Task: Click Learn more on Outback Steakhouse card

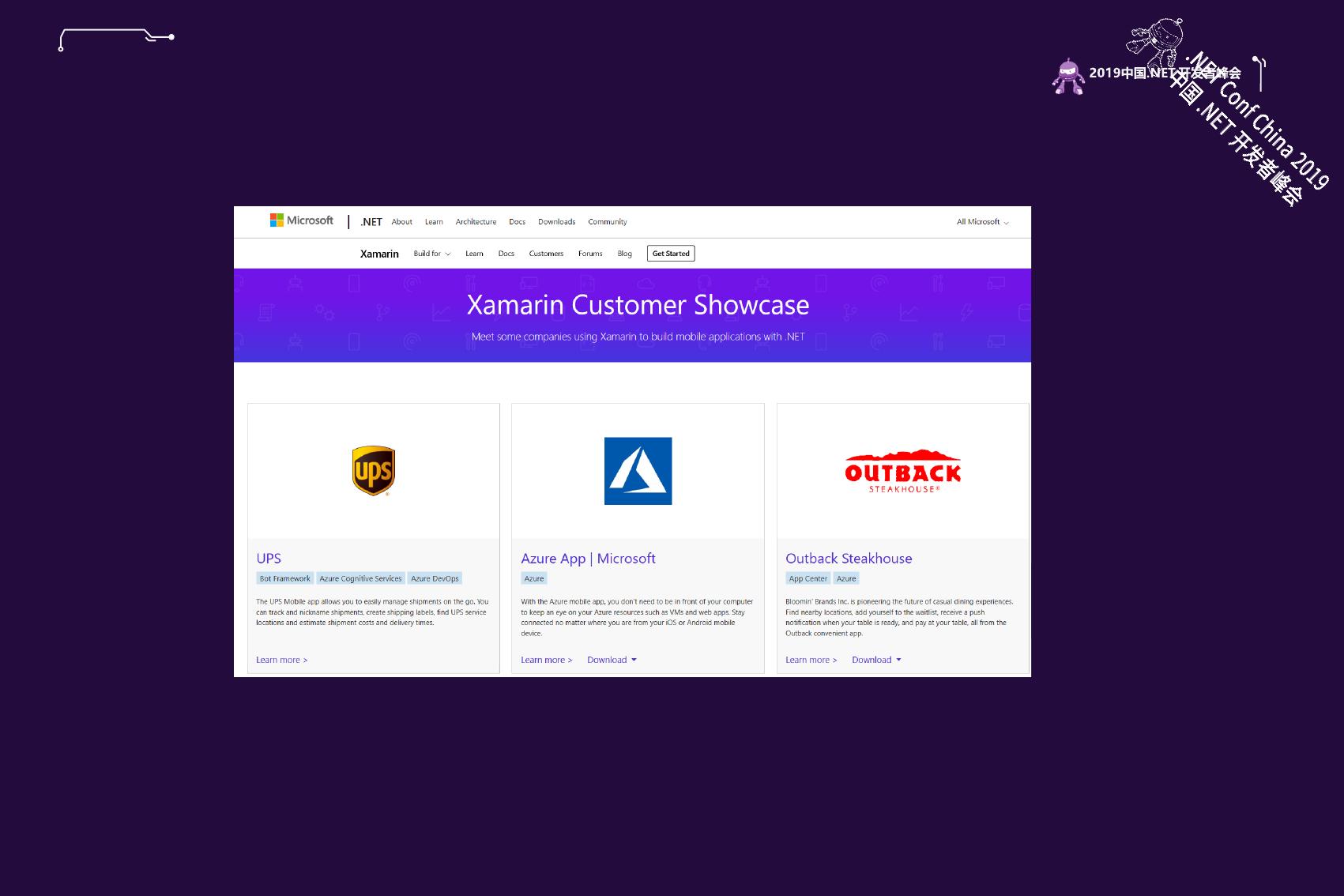Action: 811,660
